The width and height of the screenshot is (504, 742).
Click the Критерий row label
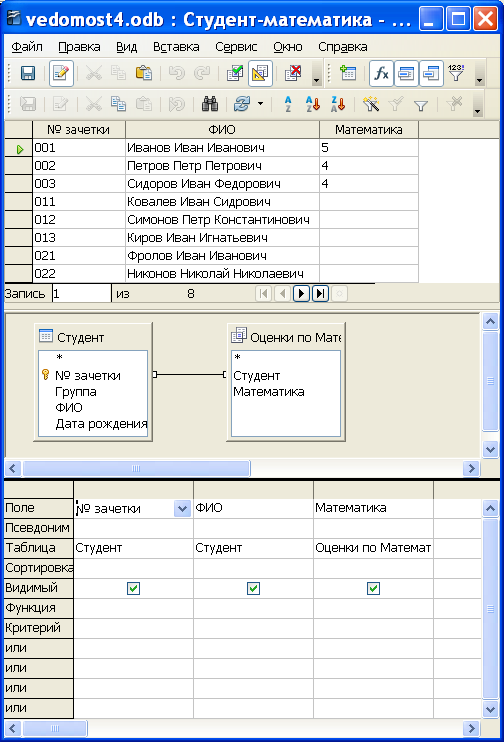tap(39, 628)
